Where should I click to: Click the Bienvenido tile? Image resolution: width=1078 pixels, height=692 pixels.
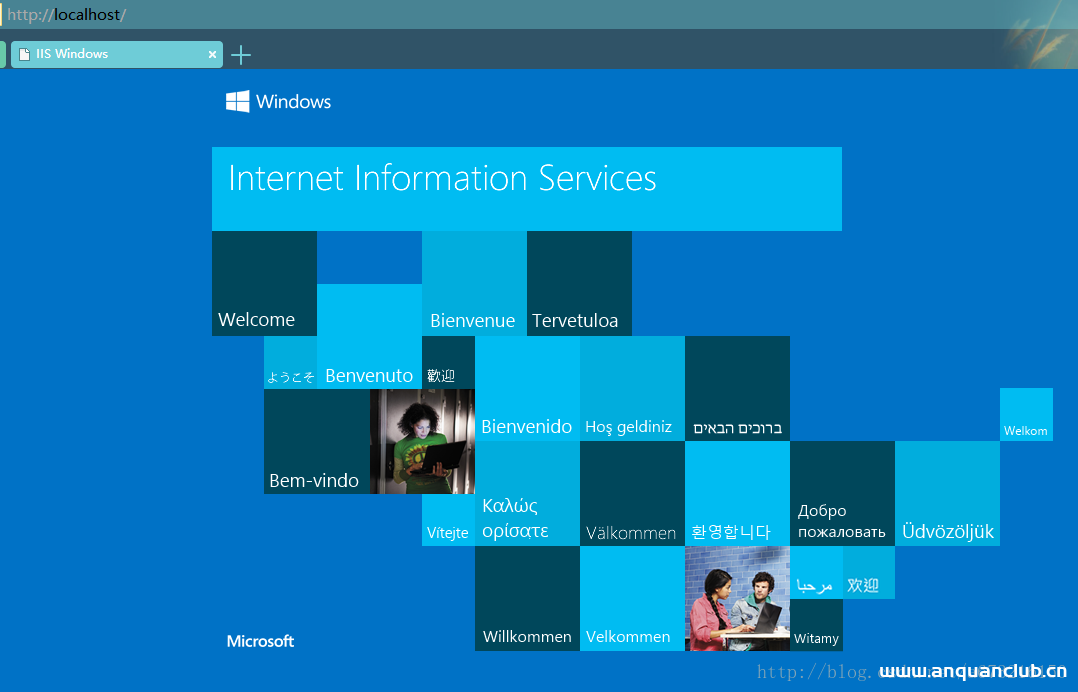click(527, 388)
